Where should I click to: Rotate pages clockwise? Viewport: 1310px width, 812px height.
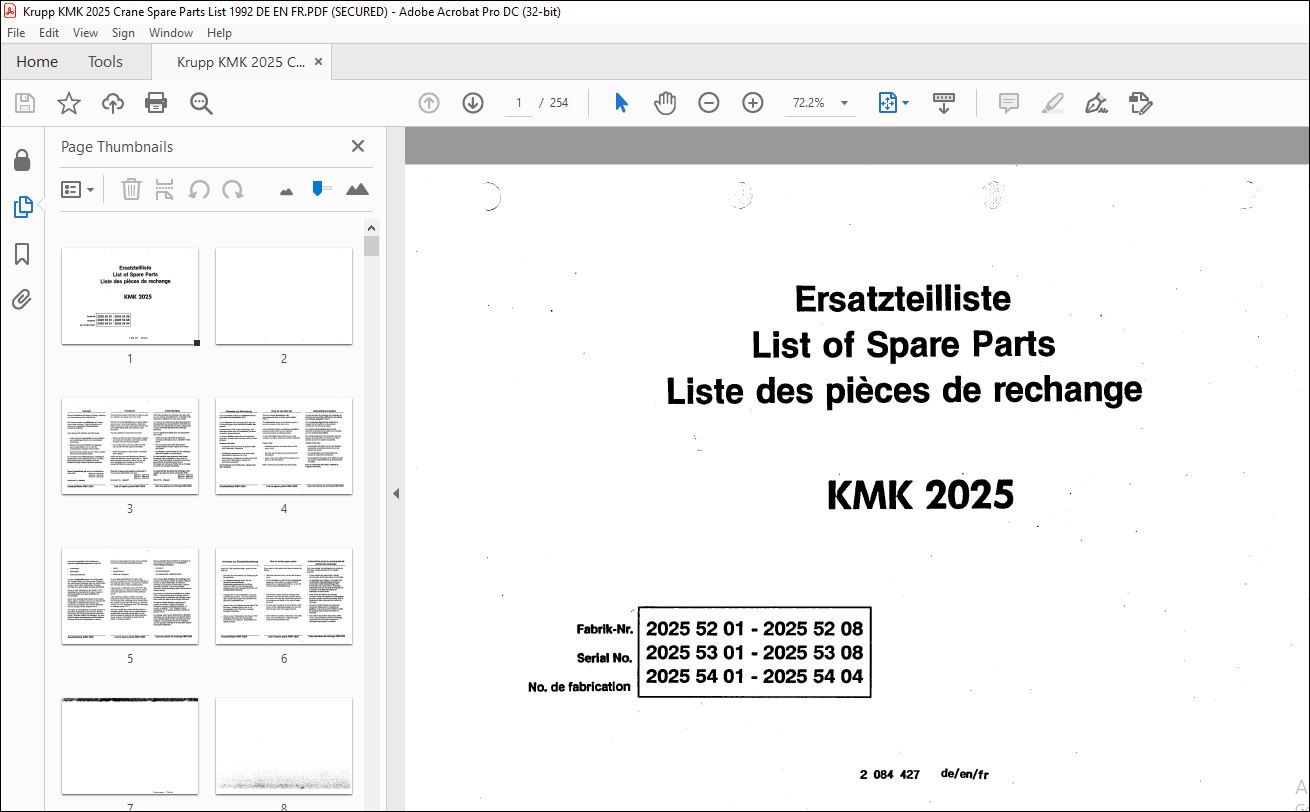click(233, 189)
